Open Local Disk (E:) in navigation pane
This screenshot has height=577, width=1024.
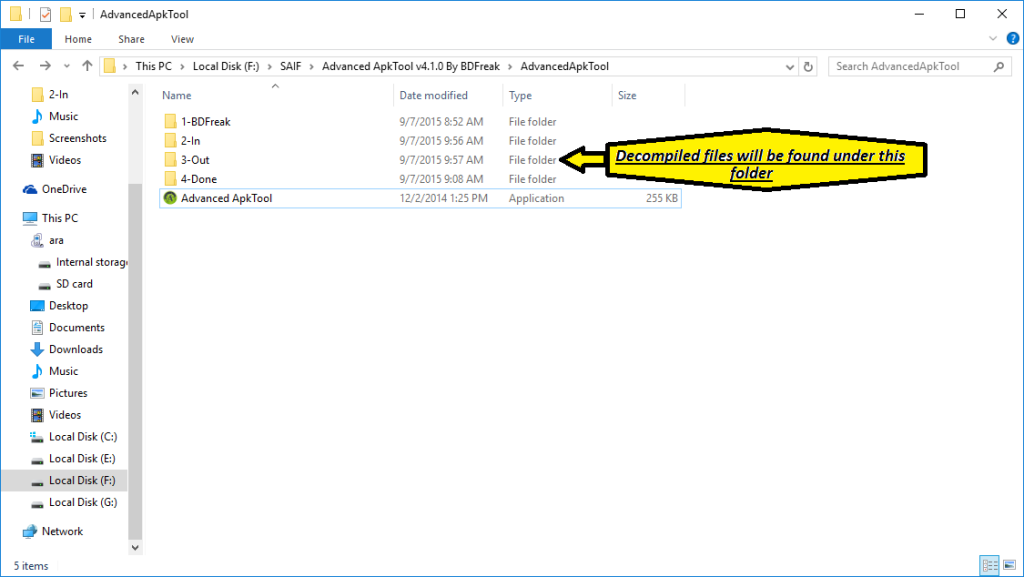click(x=82, y=458)
